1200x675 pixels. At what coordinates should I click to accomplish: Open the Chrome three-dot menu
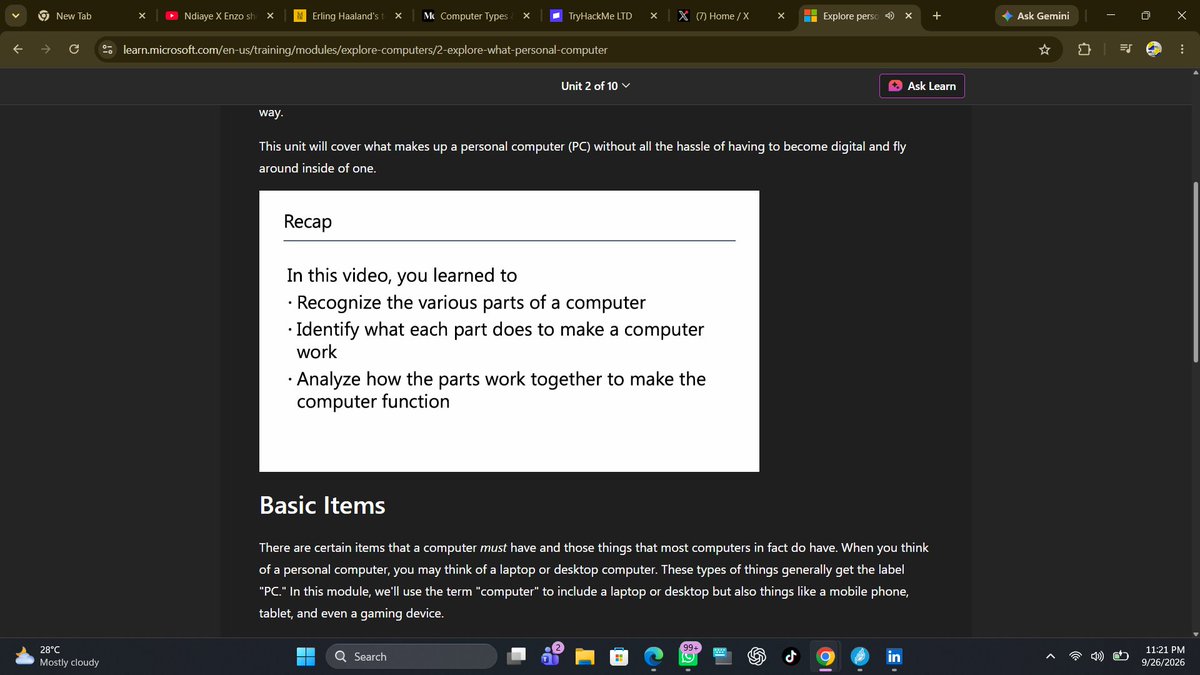coord(1181,49)
